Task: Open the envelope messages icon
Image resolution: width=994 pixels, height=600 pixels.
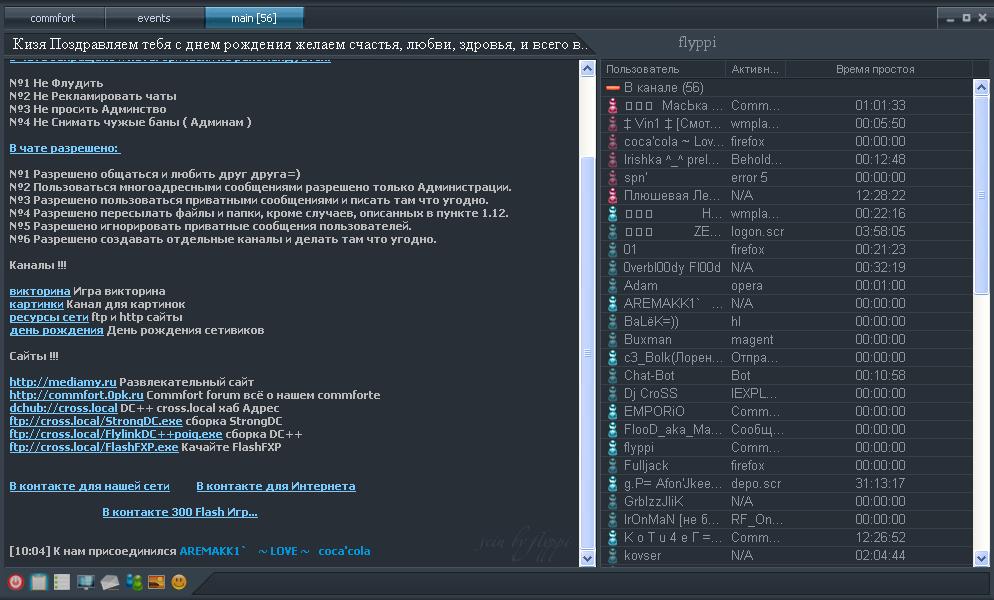Action: pos(109,582)
